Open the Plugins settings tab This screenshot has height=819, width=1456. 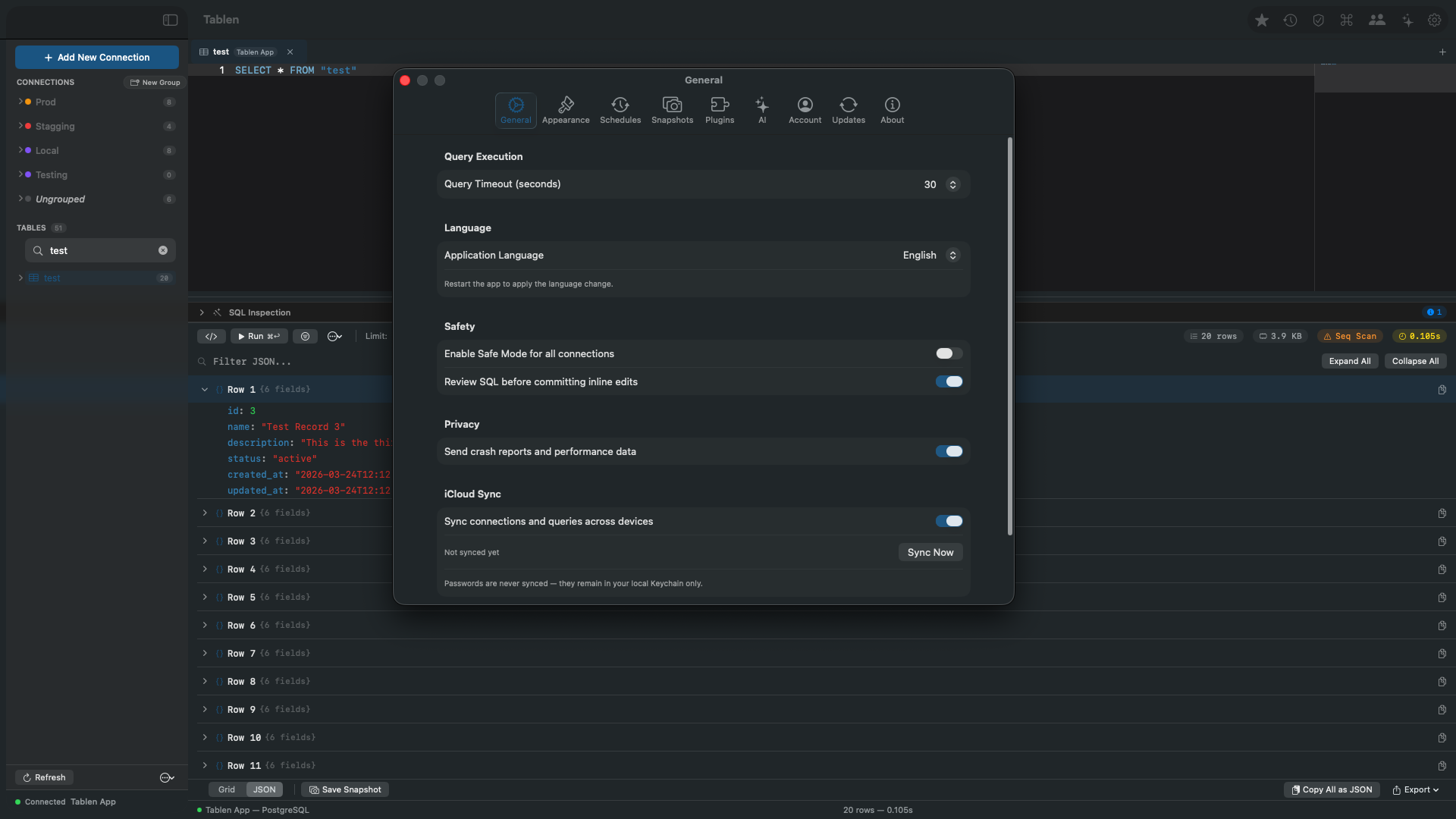(x=719, y=110)
